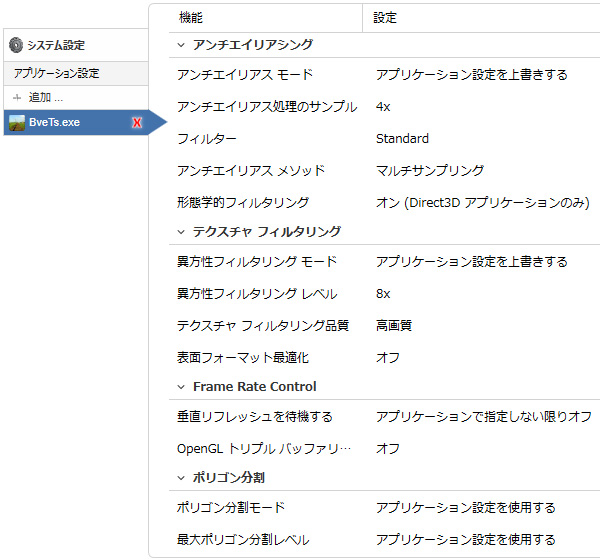Click the フィルター label

(x=207, y=139)
